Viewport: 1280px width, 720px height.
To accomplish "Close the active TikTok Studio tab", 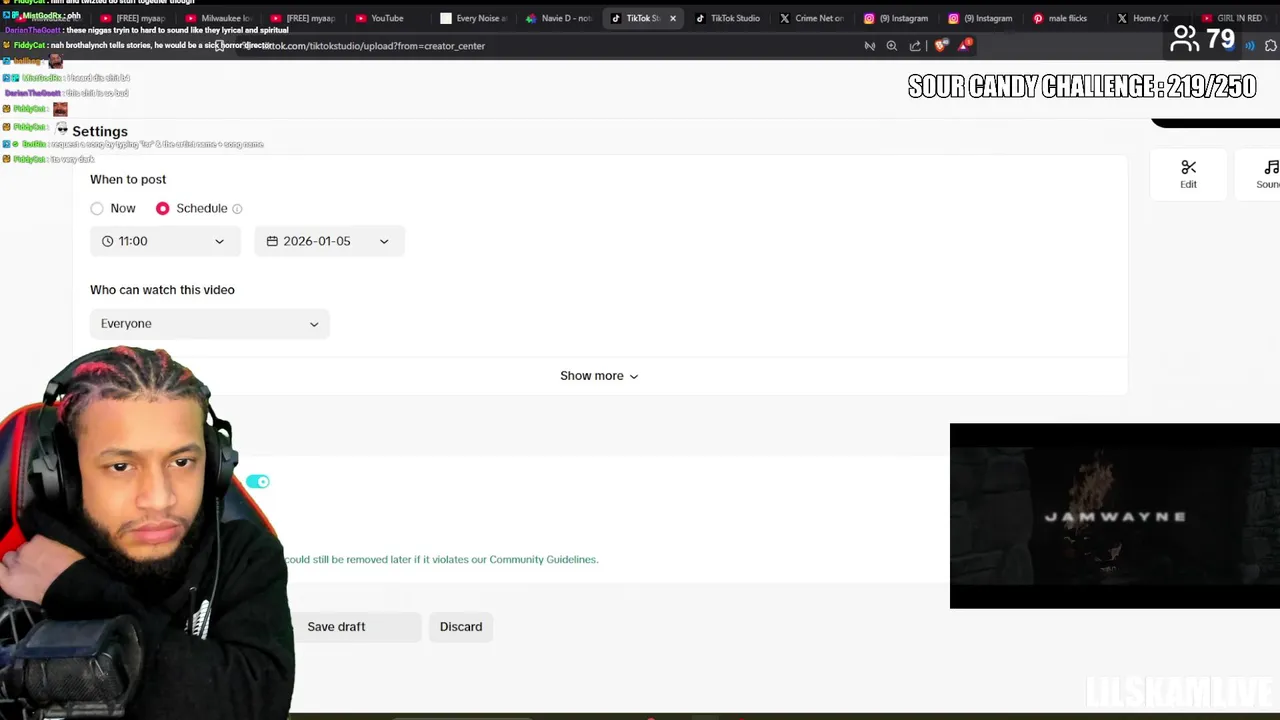I will click(x=673, y=18).
